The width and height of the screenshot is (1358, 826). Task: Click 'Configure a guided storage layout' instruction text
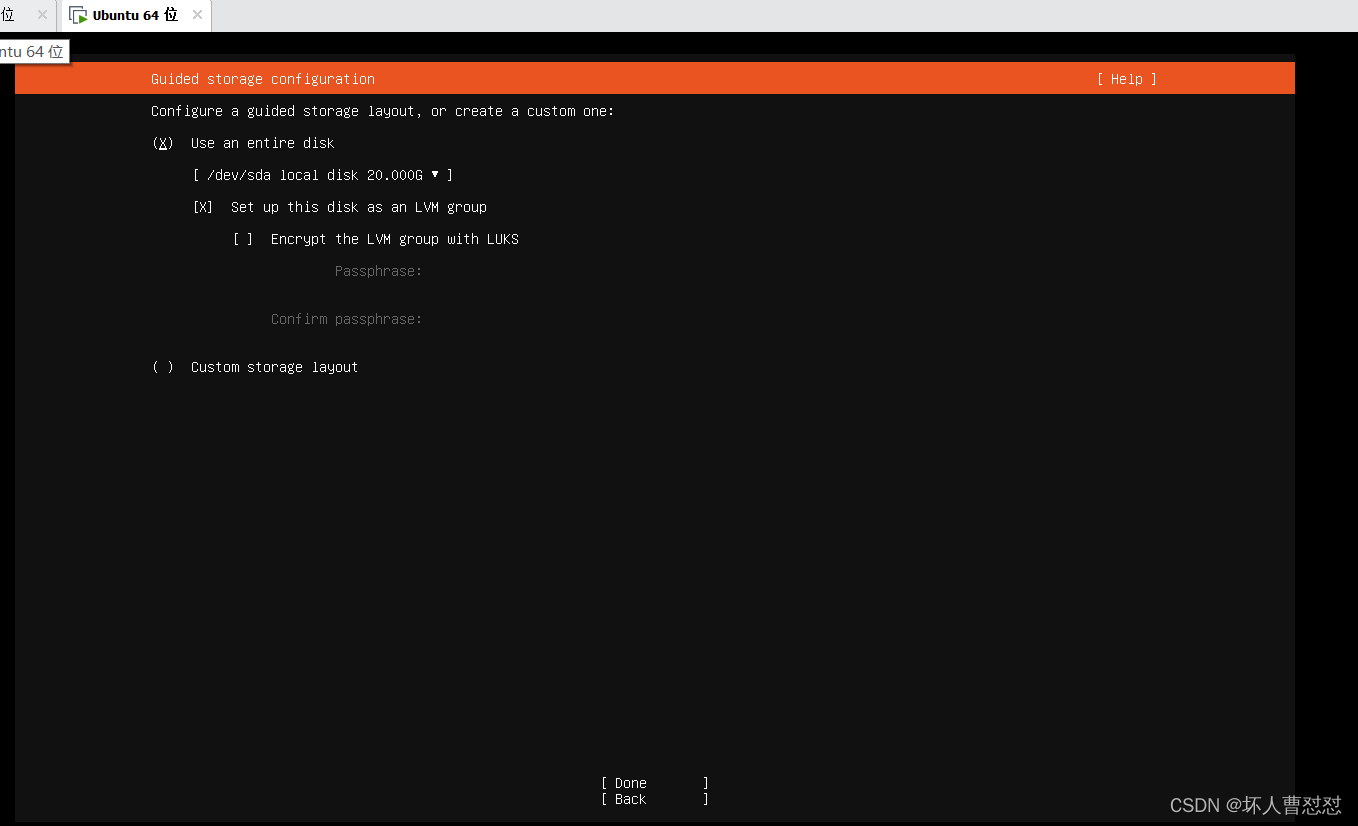[383, 111]
